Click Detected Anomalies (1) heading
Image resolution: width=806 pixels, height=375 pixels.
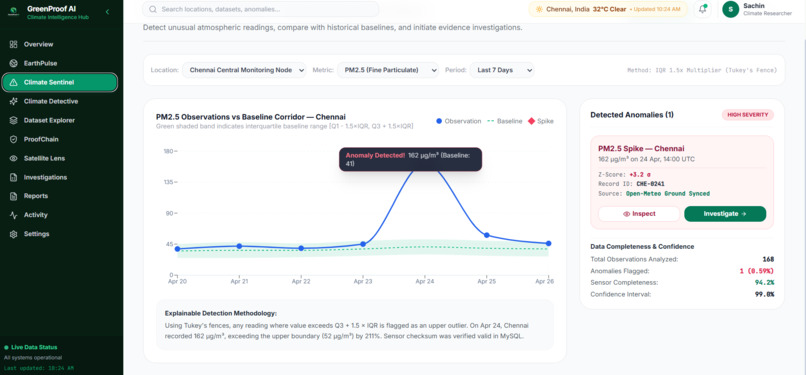coord(632,115)
